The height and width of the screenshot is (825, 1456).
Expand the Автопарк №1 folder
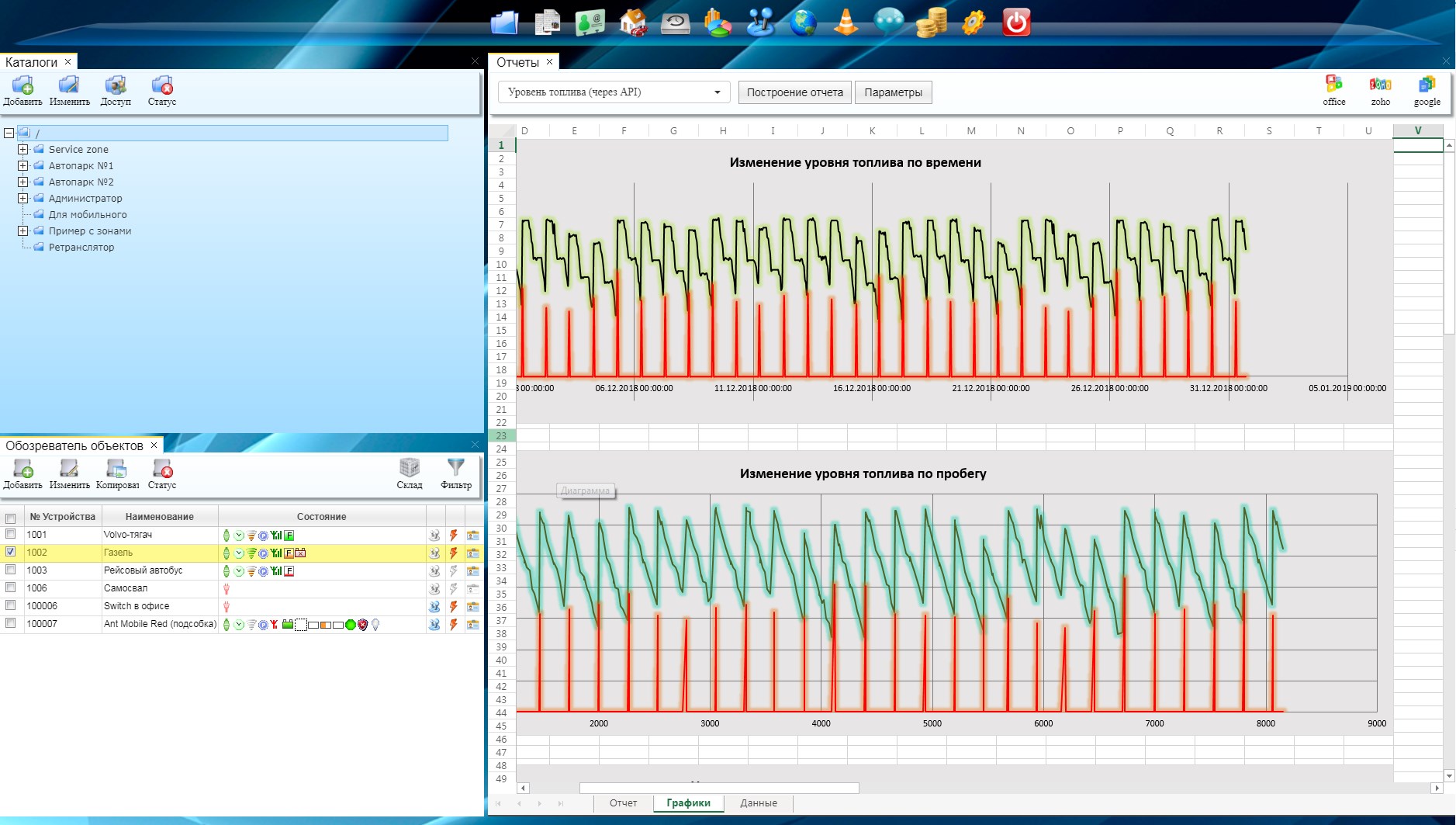coord(23,165)
